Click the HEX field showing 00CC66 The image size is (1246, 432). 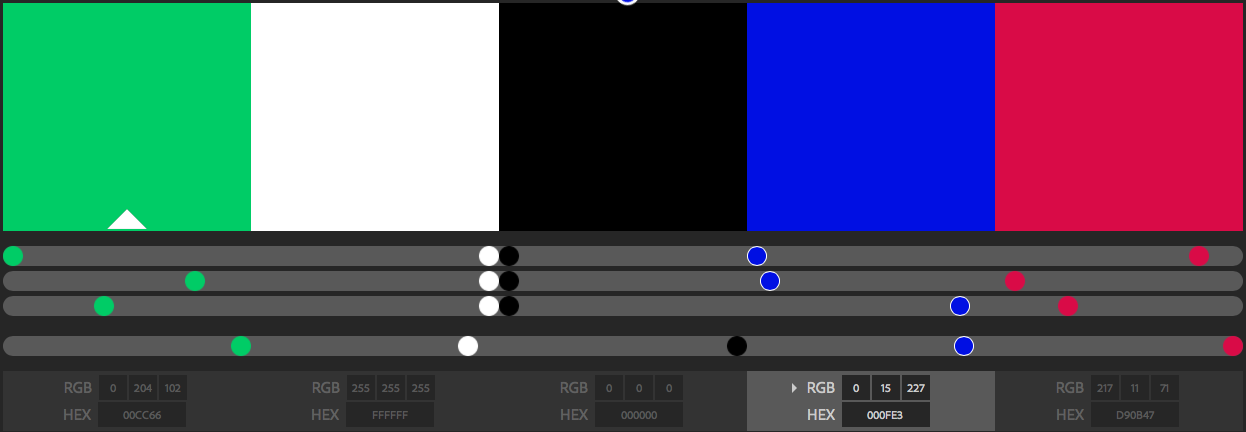point(142,415)
